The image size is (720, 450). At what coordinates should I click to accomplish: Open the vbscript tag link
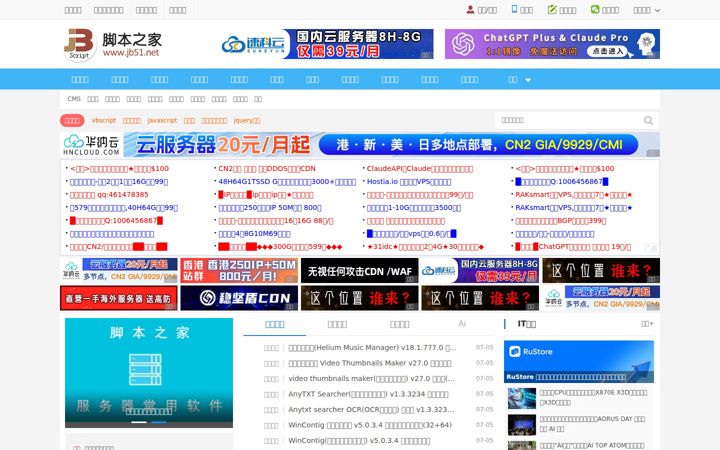point(104,120)
